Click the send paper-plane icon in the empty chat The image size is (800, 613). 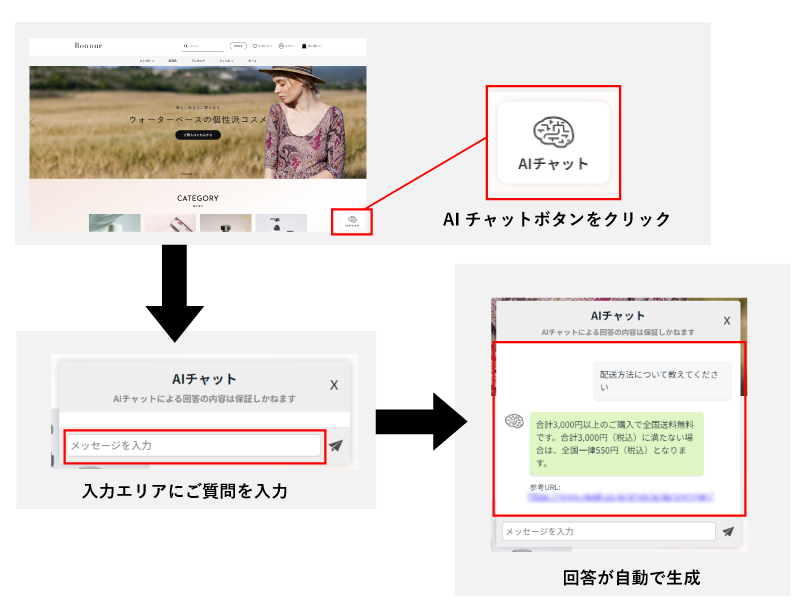[335, 446]
